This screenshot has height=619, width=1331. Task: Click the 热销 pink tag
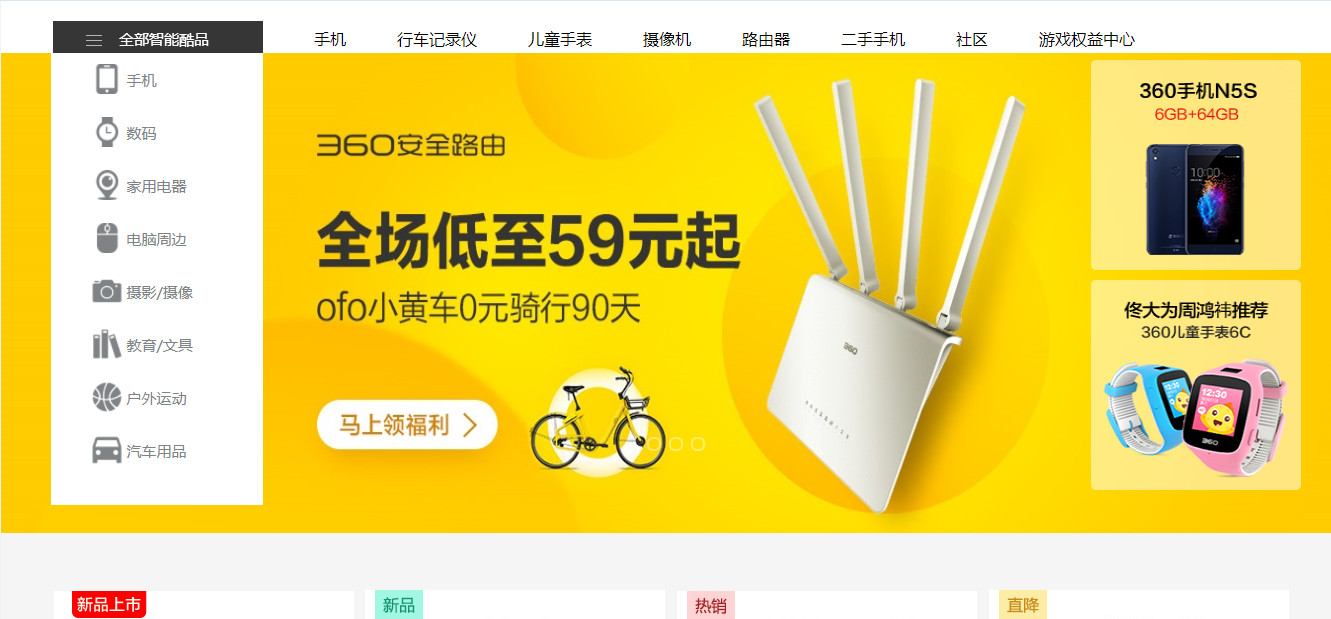pyautogui.click(x=710, y=605)
